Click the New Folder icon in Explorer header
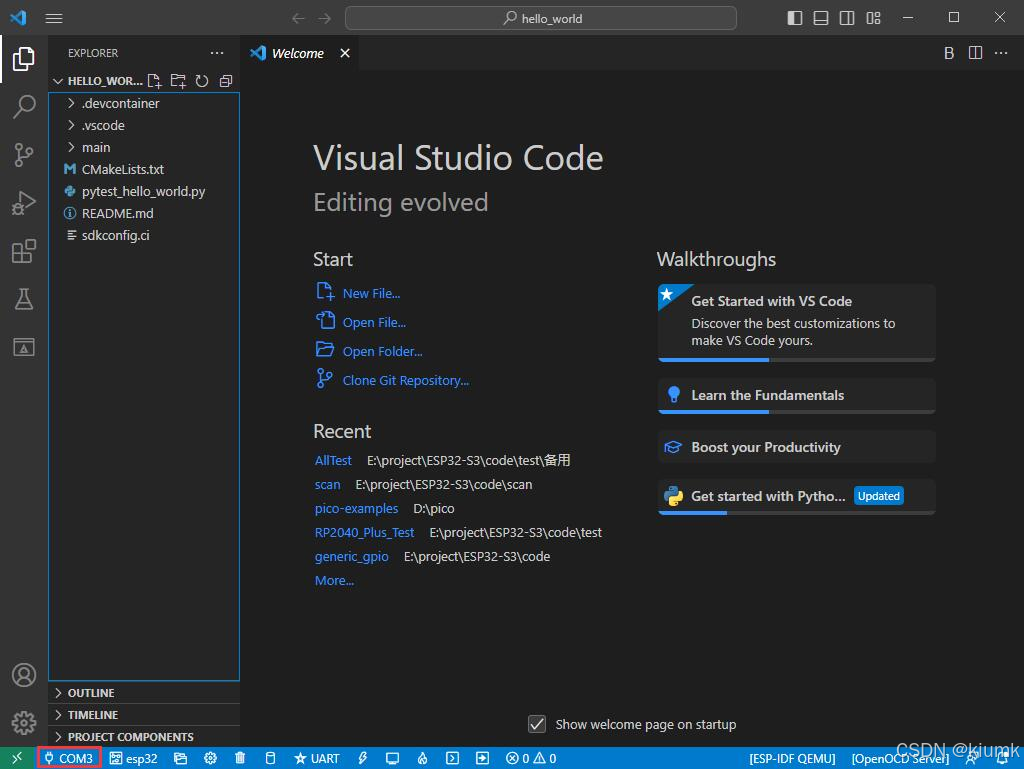This screenshot has height=769, width=1024. click(178, 81)
